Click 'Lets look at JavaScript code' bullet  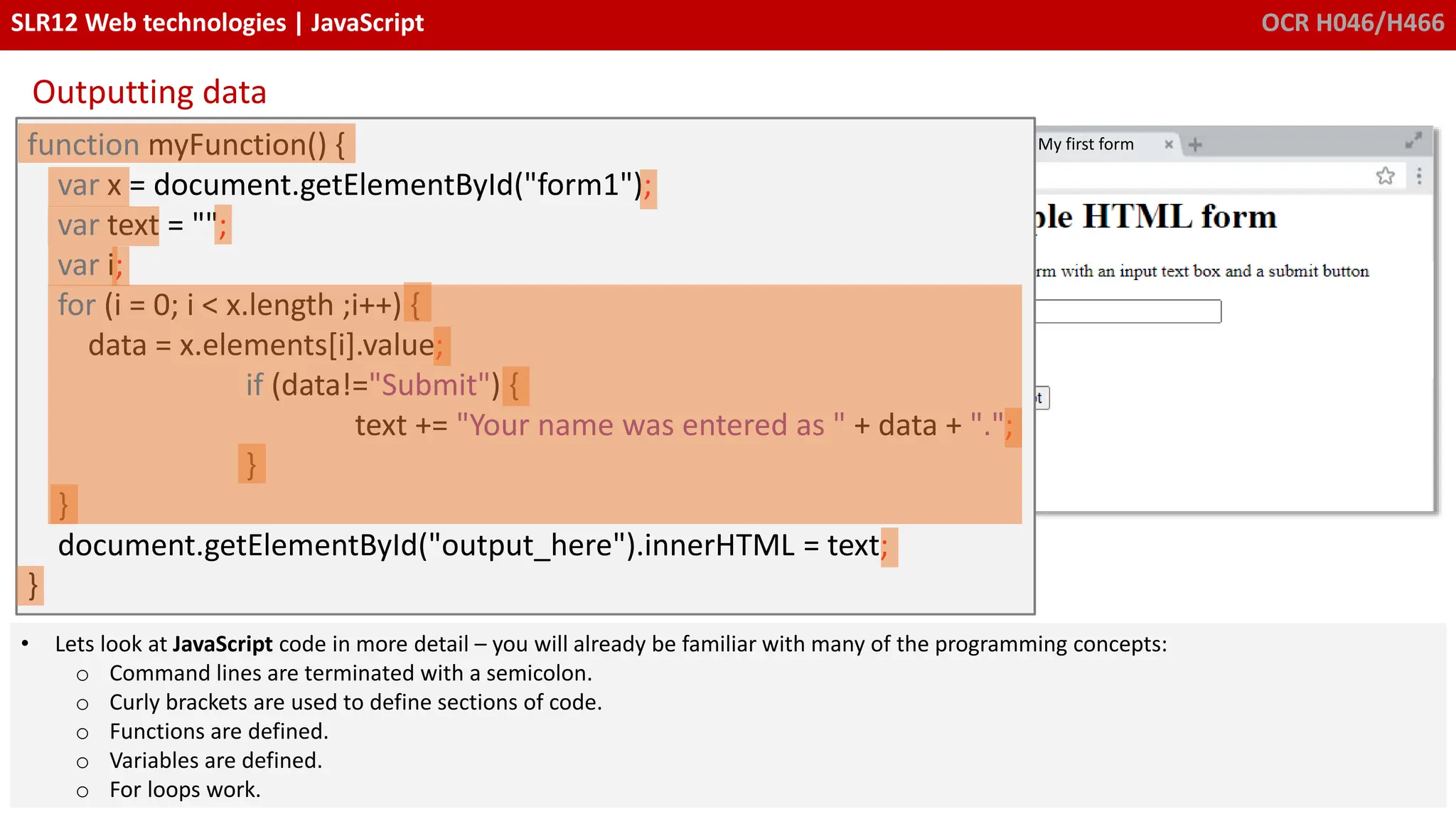tap(611, 644)
